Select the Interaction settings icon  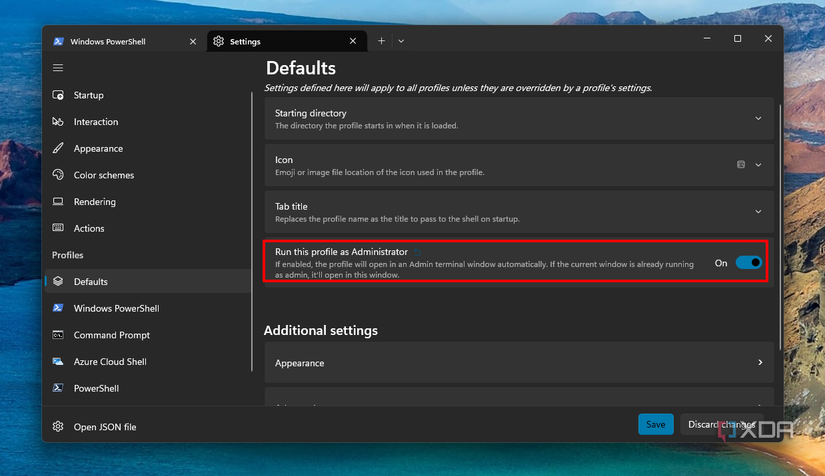point(58,122)
